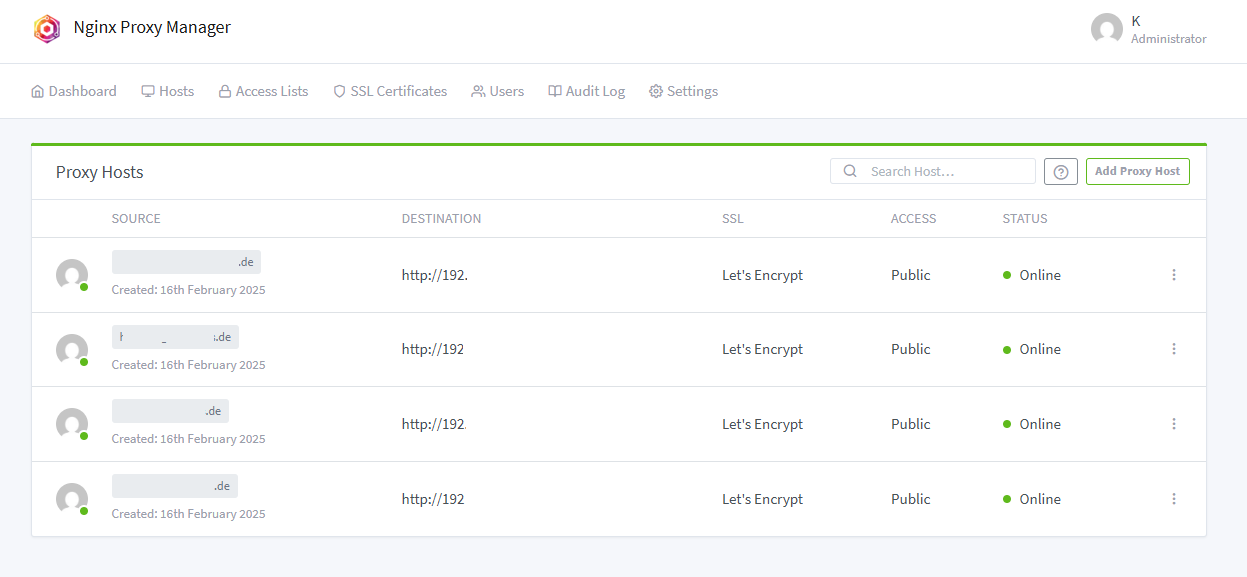
Task: Open the Hosts menu
Action: pos(167,91)
